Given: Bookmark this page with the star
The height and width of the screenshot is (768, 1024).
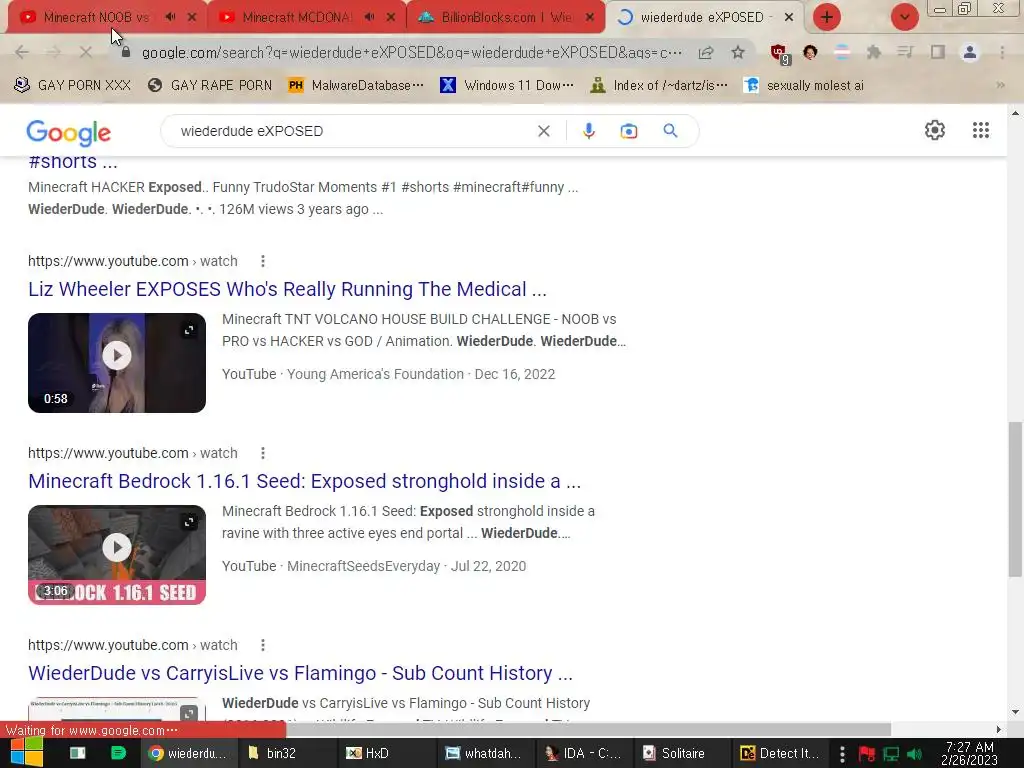Looking at the screenshot, I should tap(738, 52).
